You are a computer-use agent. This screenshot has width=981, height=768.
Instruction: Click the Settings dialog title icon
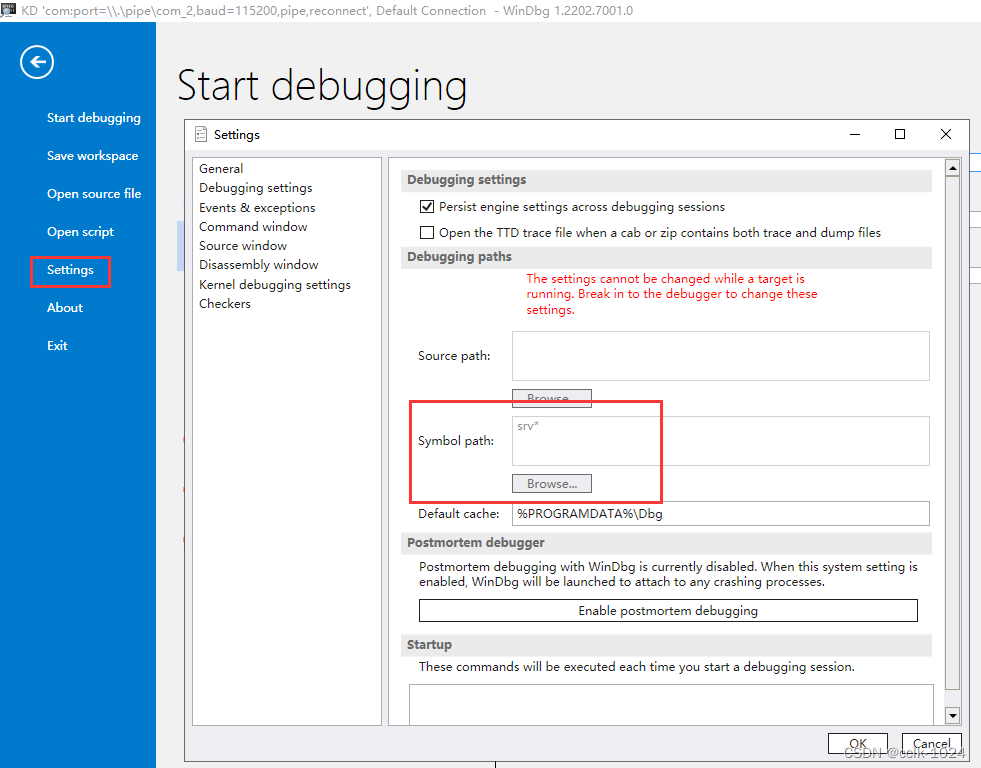[201, 134]
